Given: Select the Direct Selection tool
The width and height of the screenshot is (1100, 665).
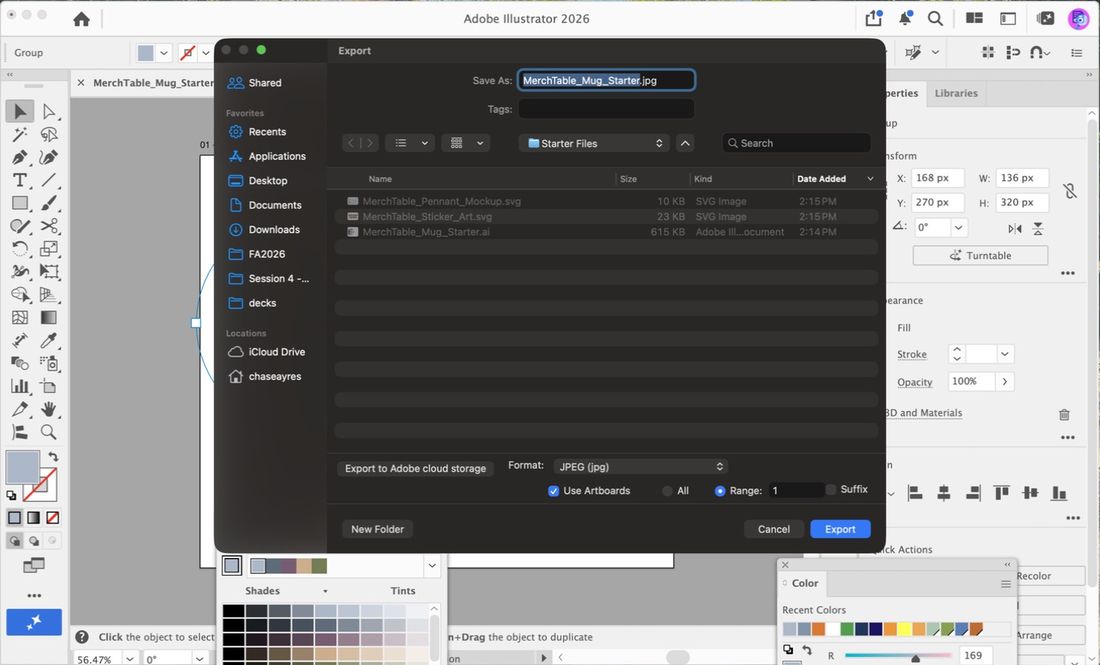Looking at the screenshot, I should click(x=48, y=112).
